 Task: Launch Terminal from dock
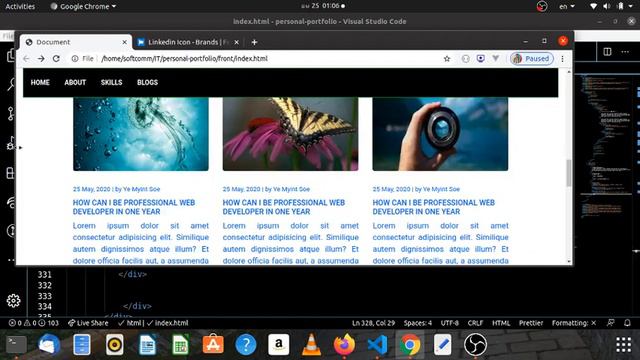coord(16,344)
